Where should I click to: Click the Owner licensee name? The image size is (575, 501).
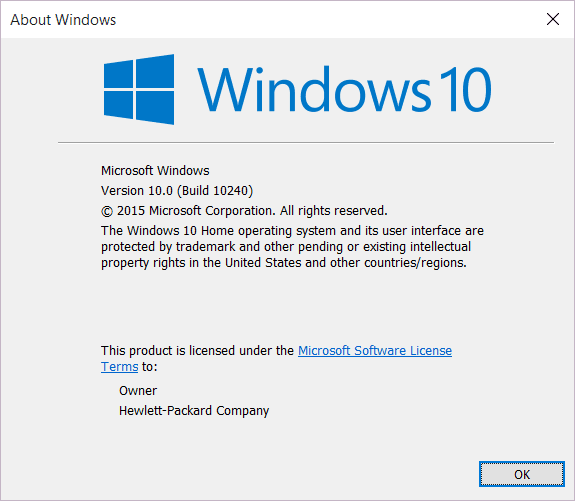[x=138, y=391]
